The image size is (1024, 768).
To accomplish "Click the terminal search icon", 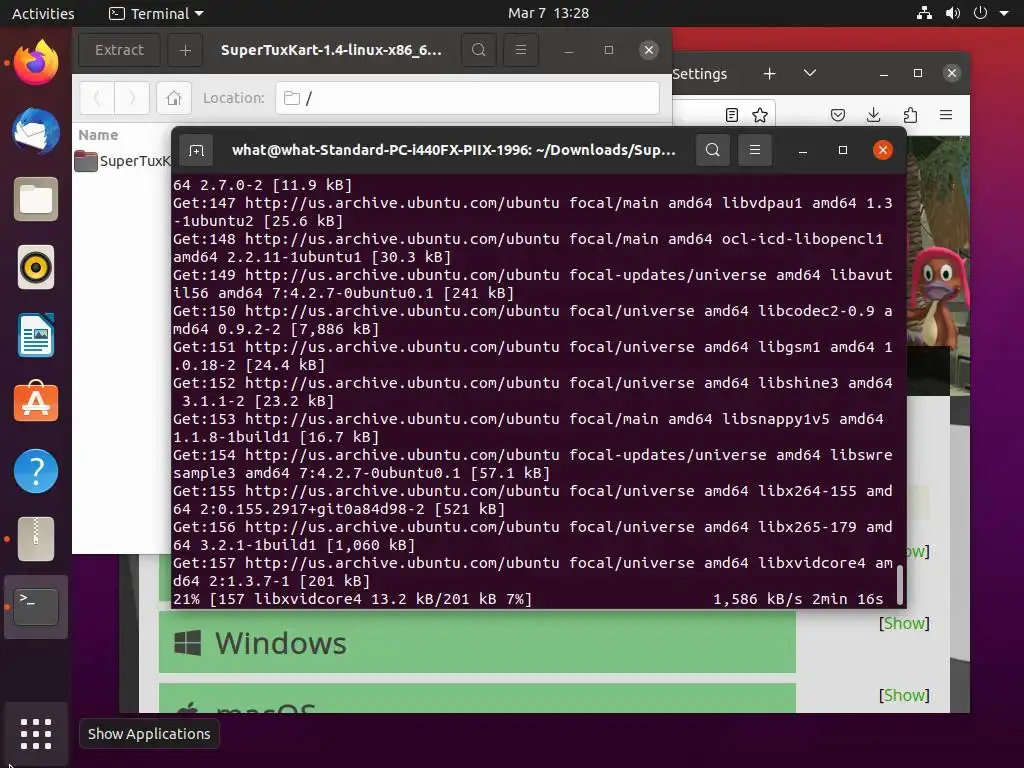I will (712, 150).
